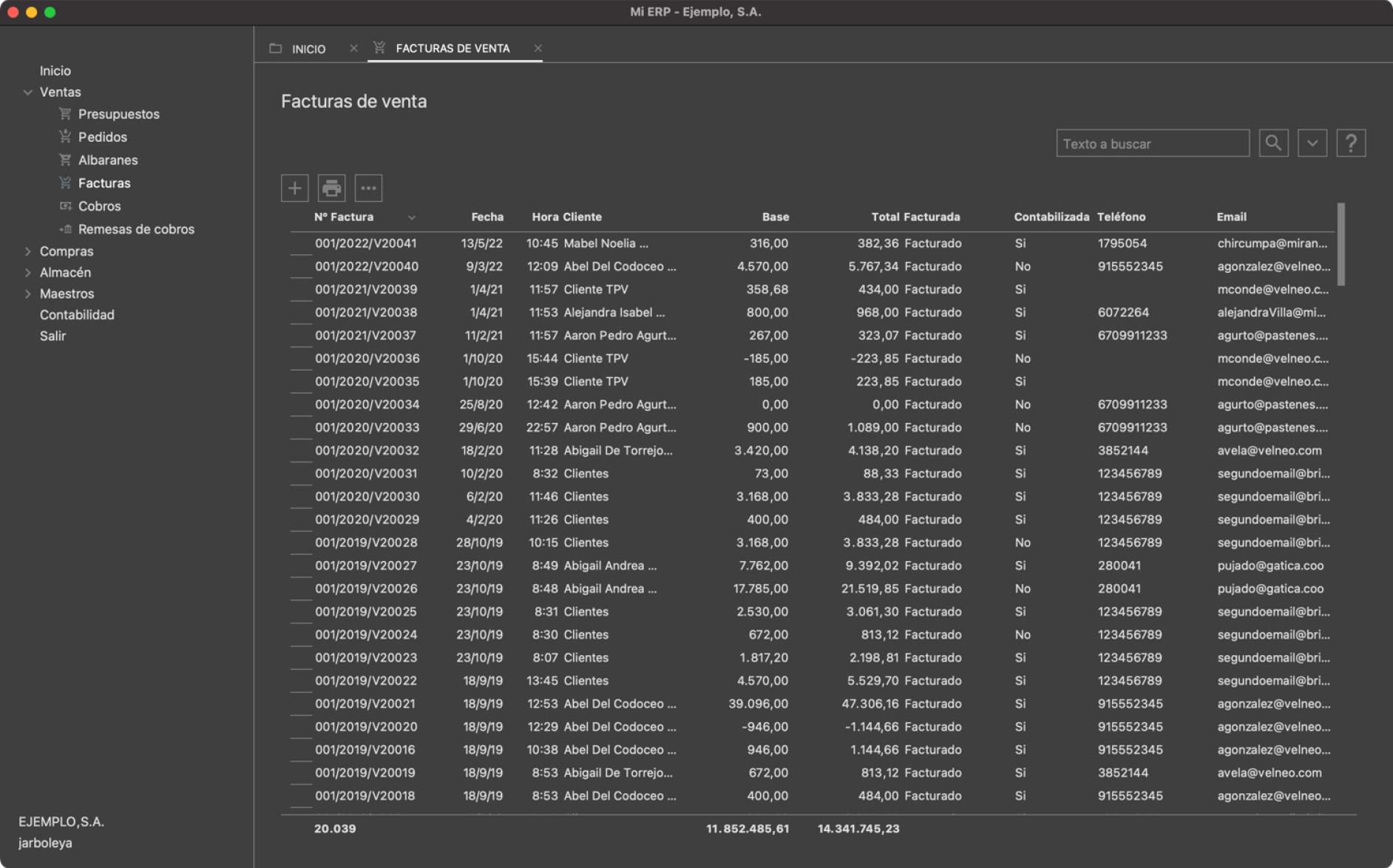This screenshot has height=868, width=1393.
Task: Open Remesas de cobros in sidebar
Action: (136, 229)
